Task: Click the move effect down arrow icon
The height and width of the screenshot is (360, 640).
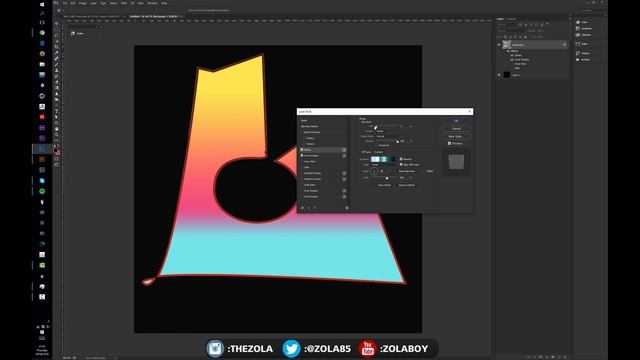Action: click(x=315, y=208)
